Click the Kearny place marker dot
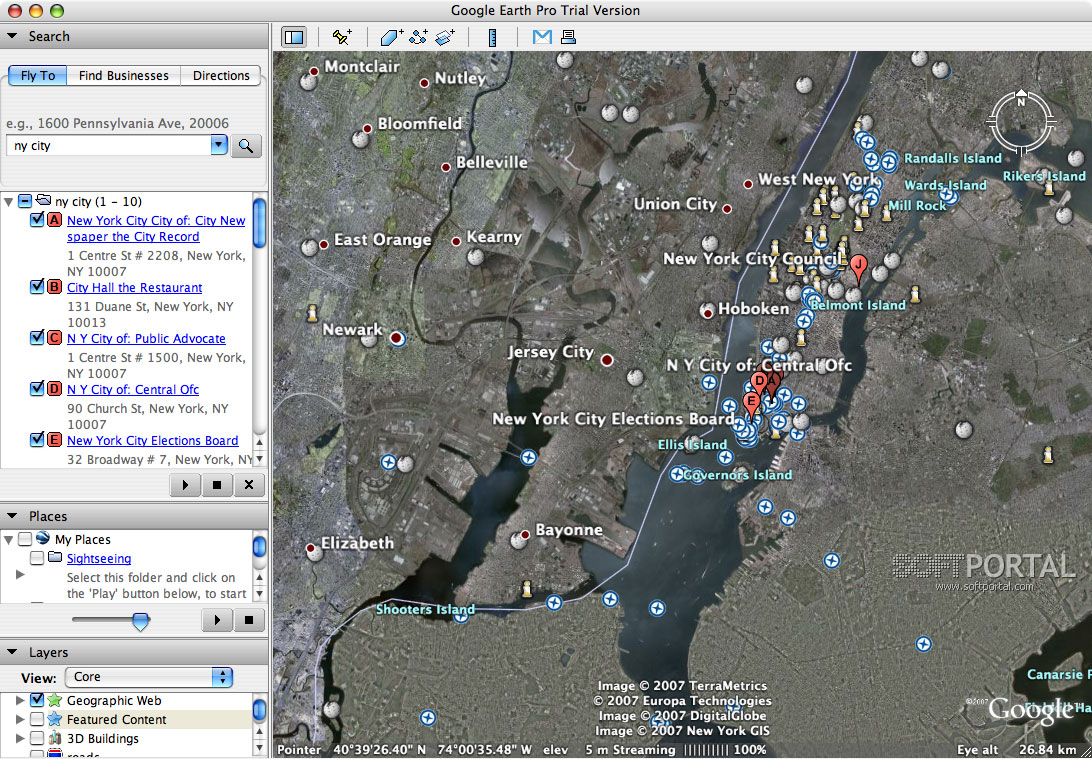Image resolution: width=1092 pixels, height=759 pixels. (x=456, y=242)
